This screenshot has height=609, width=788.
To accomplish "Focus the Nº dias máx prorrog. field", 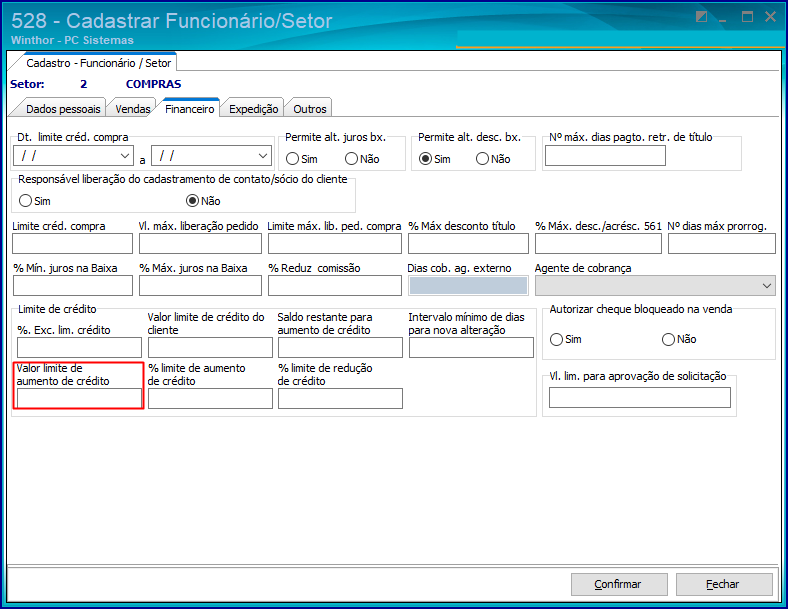I will tap(722, 244).
